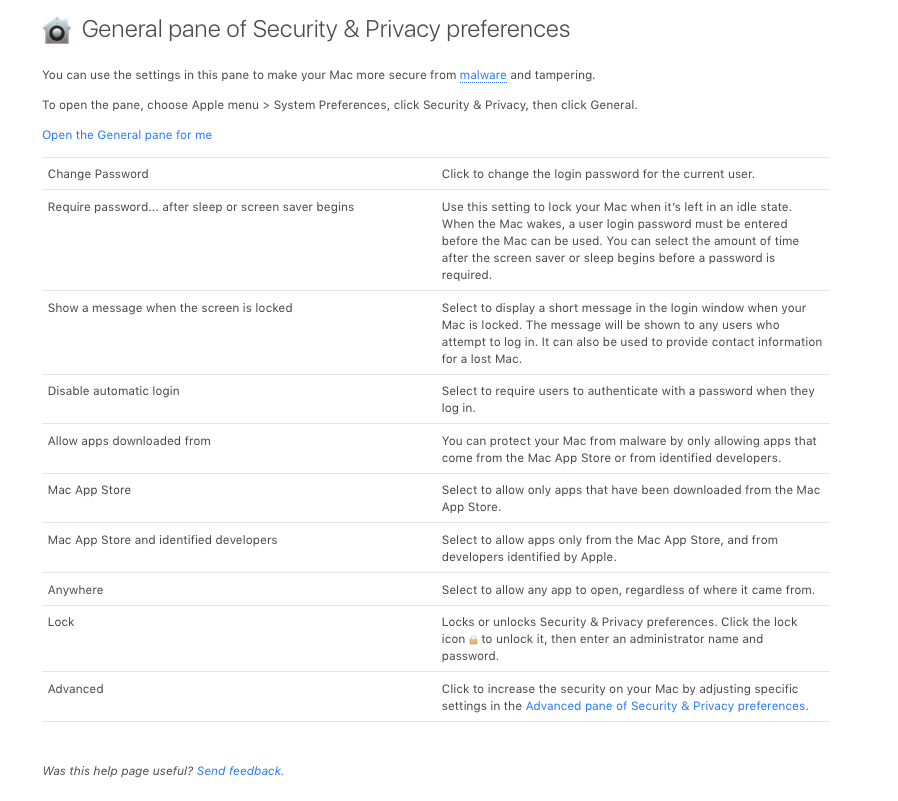The height and width of the screenshot is (801, 898).
Task: Open the malware glossary link
Action: (x=483, y=75)
